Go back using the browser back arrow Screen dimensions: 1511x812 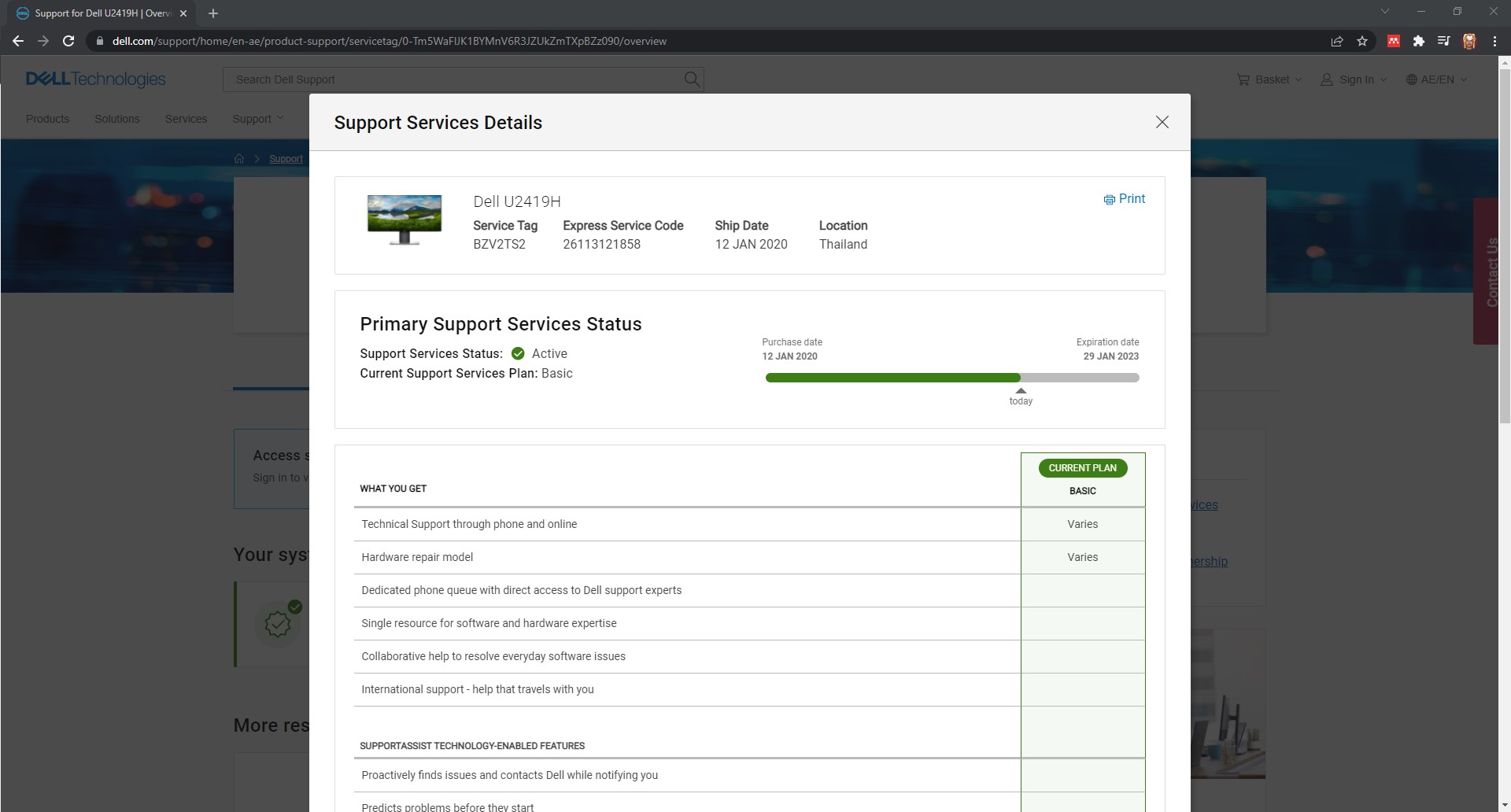point(18,41)
